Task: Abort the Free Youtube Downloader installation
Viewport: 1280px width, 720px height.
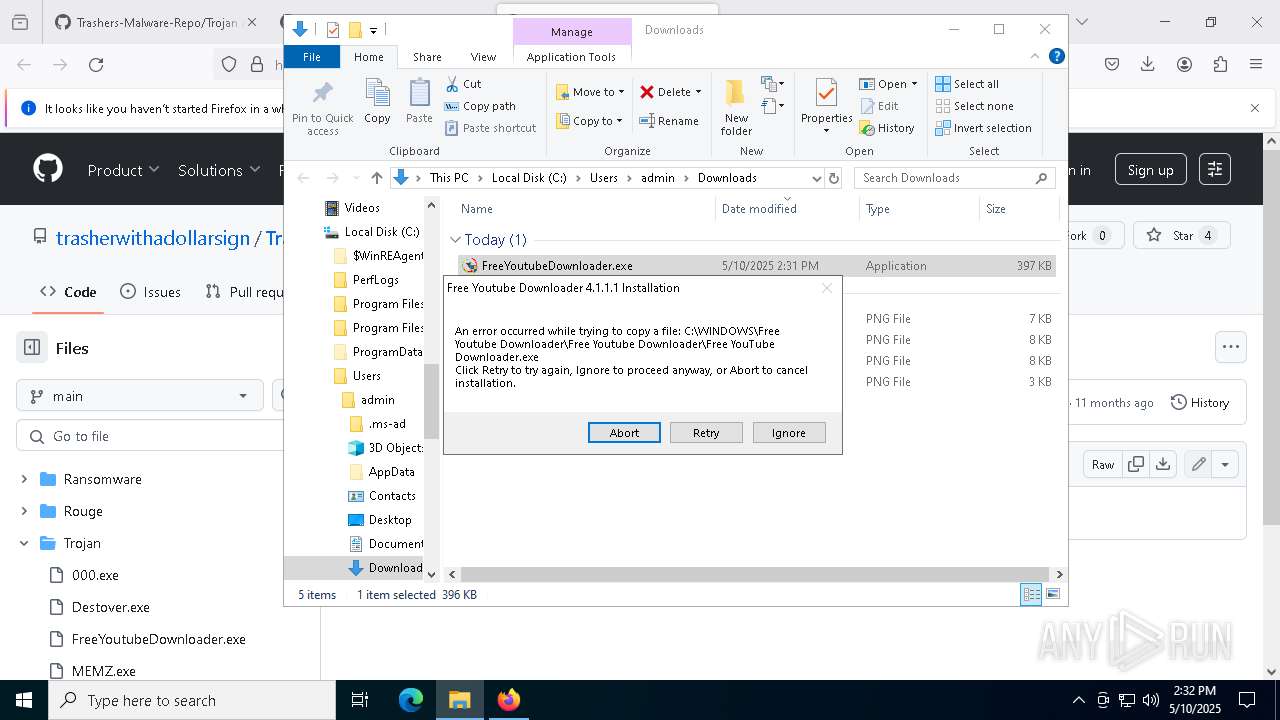Action: click(624, 433)
